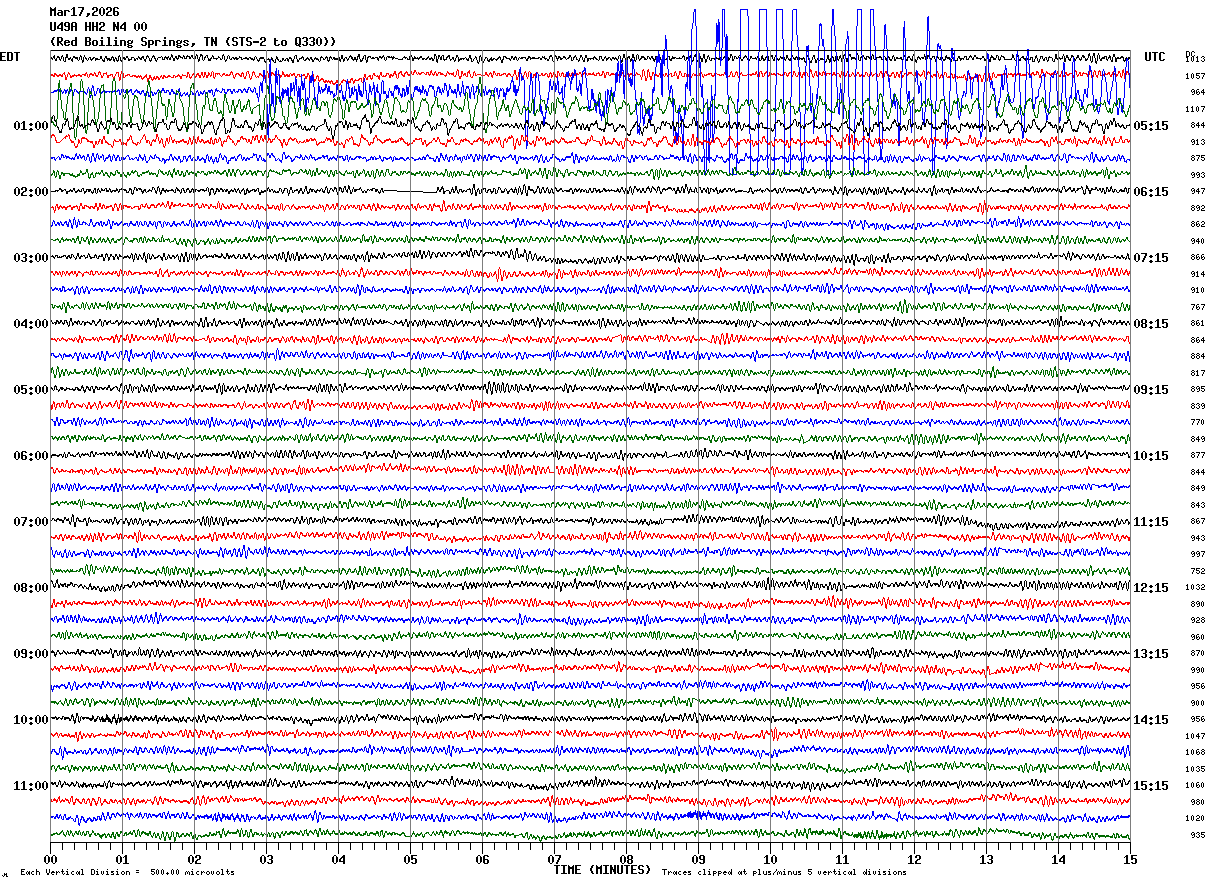Screen dimensions: 1210x886
Task: Select the DC offset value 913
Action: click(x=1198, y=142)
